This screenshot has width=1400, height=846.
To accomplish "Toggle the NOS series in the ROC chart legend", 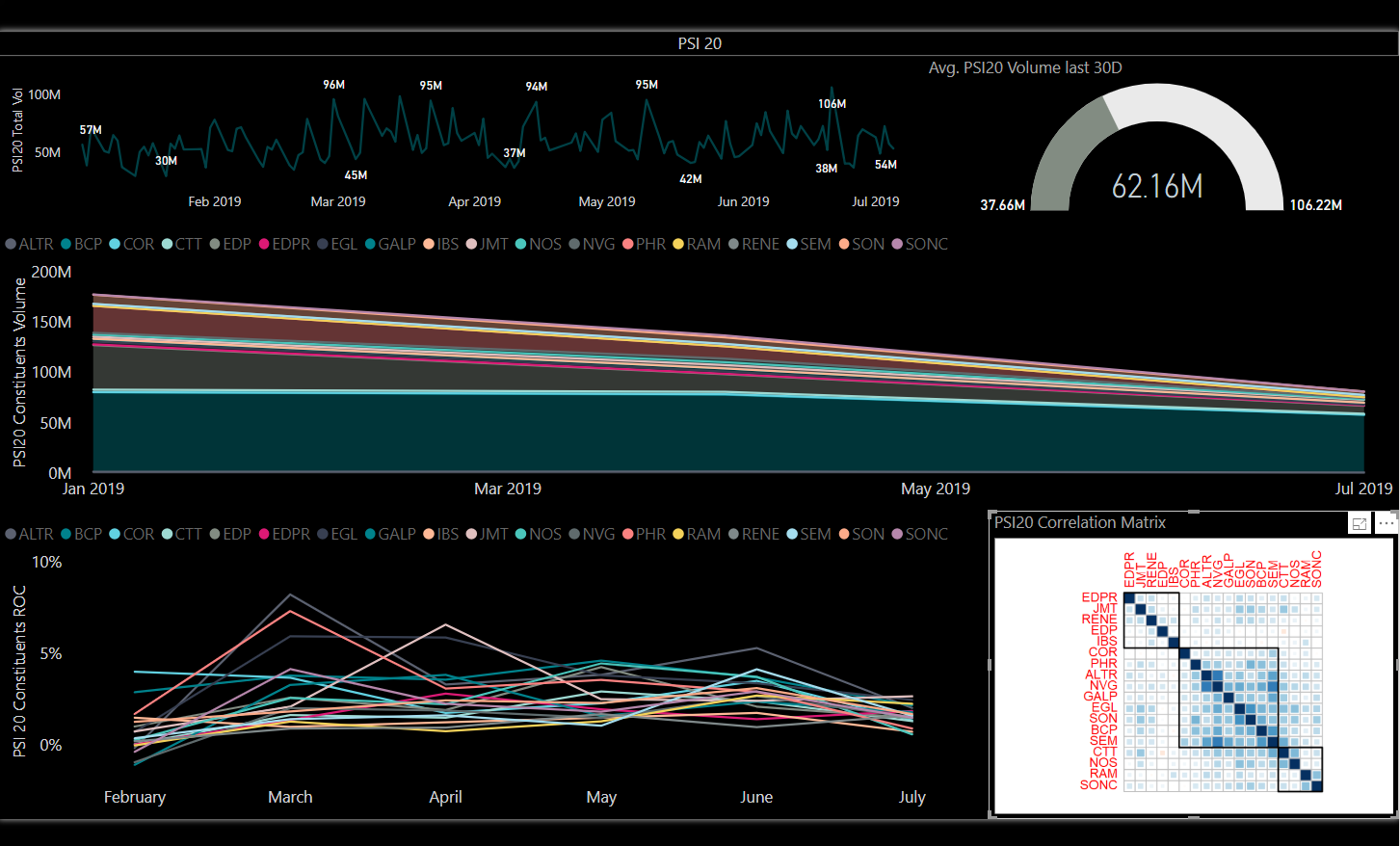I will (x=538, y=534).
